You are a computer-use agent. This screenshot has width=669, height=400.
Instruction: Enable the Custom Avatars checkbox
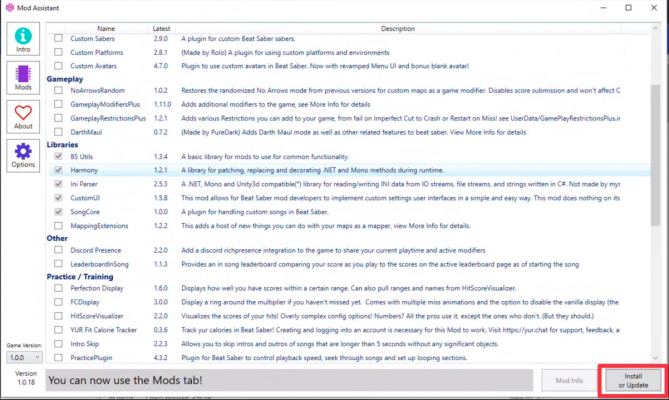tap(58, 66)
